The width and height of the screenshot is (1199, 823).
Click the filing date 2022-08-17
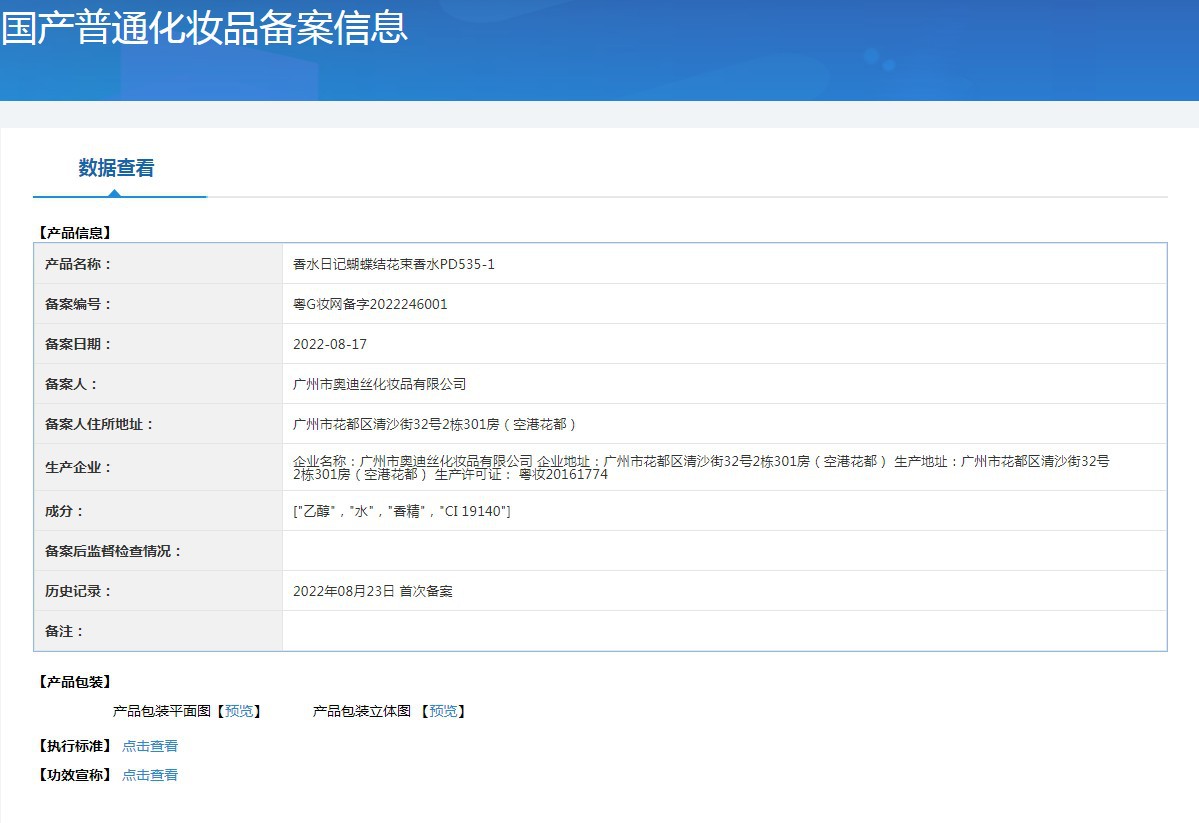tap(330, 344)
